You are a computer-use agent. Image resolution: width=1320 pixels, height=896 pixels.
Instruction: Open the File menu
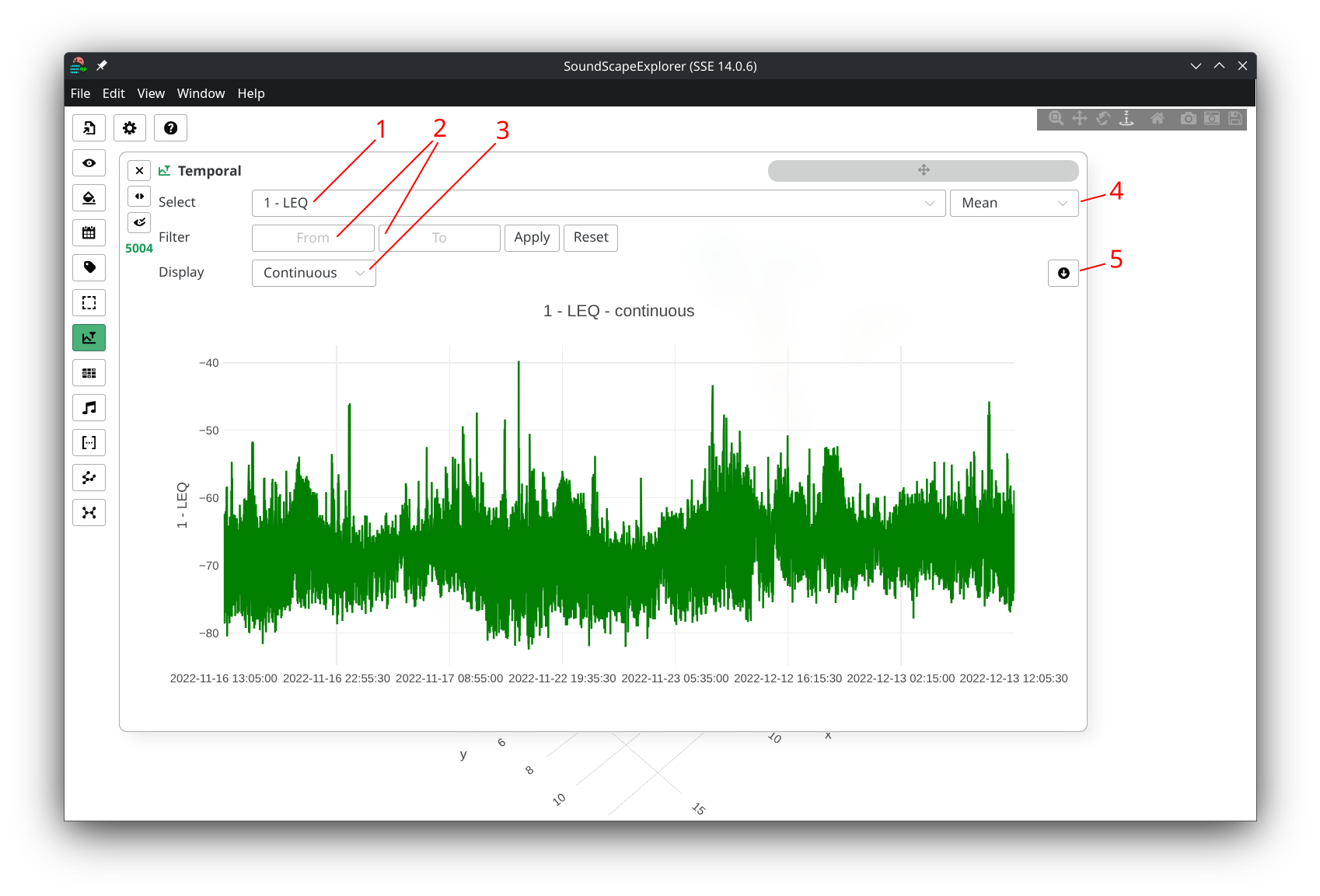80,93
